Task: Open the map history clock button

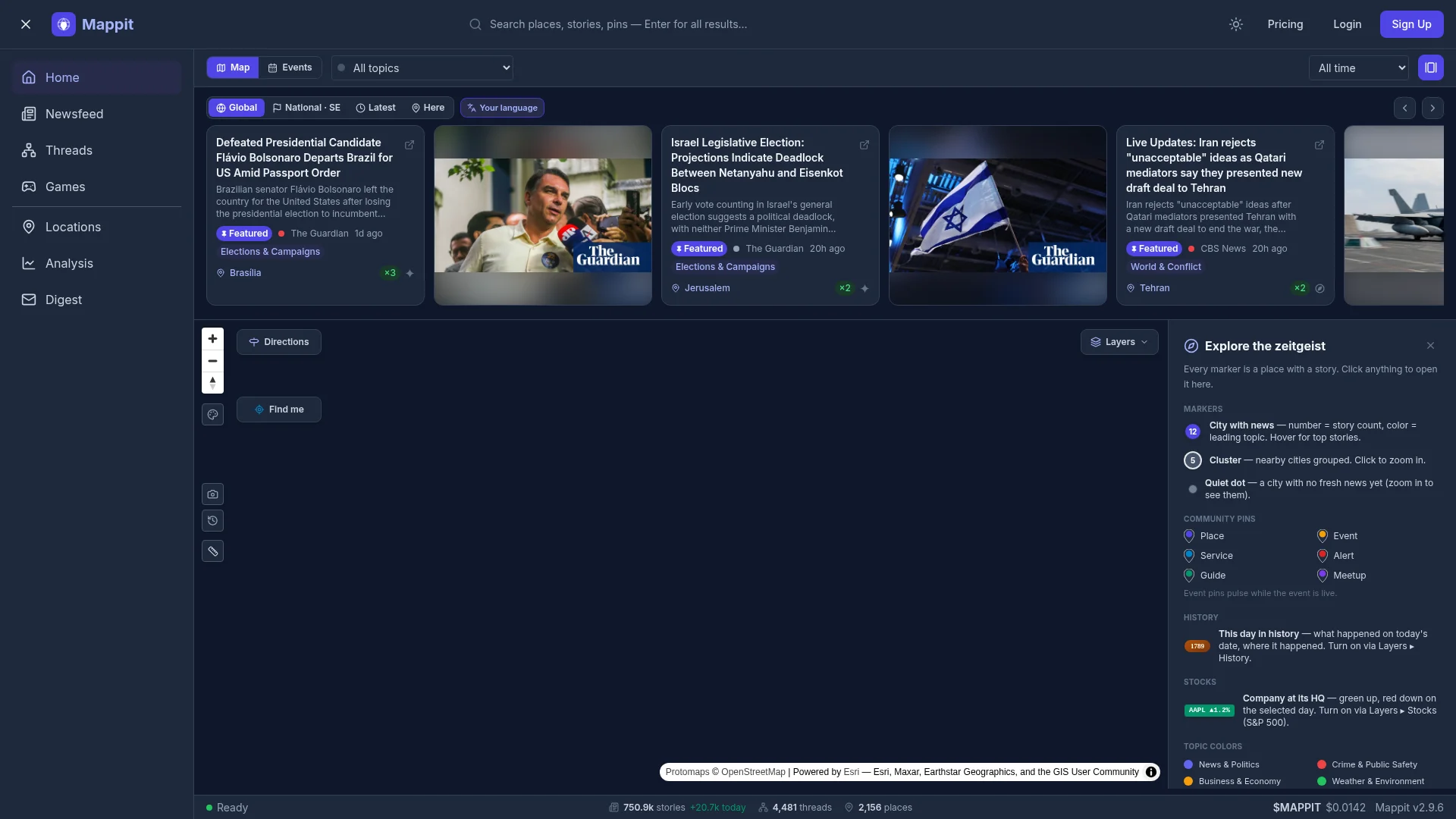Action: point(212,521)
